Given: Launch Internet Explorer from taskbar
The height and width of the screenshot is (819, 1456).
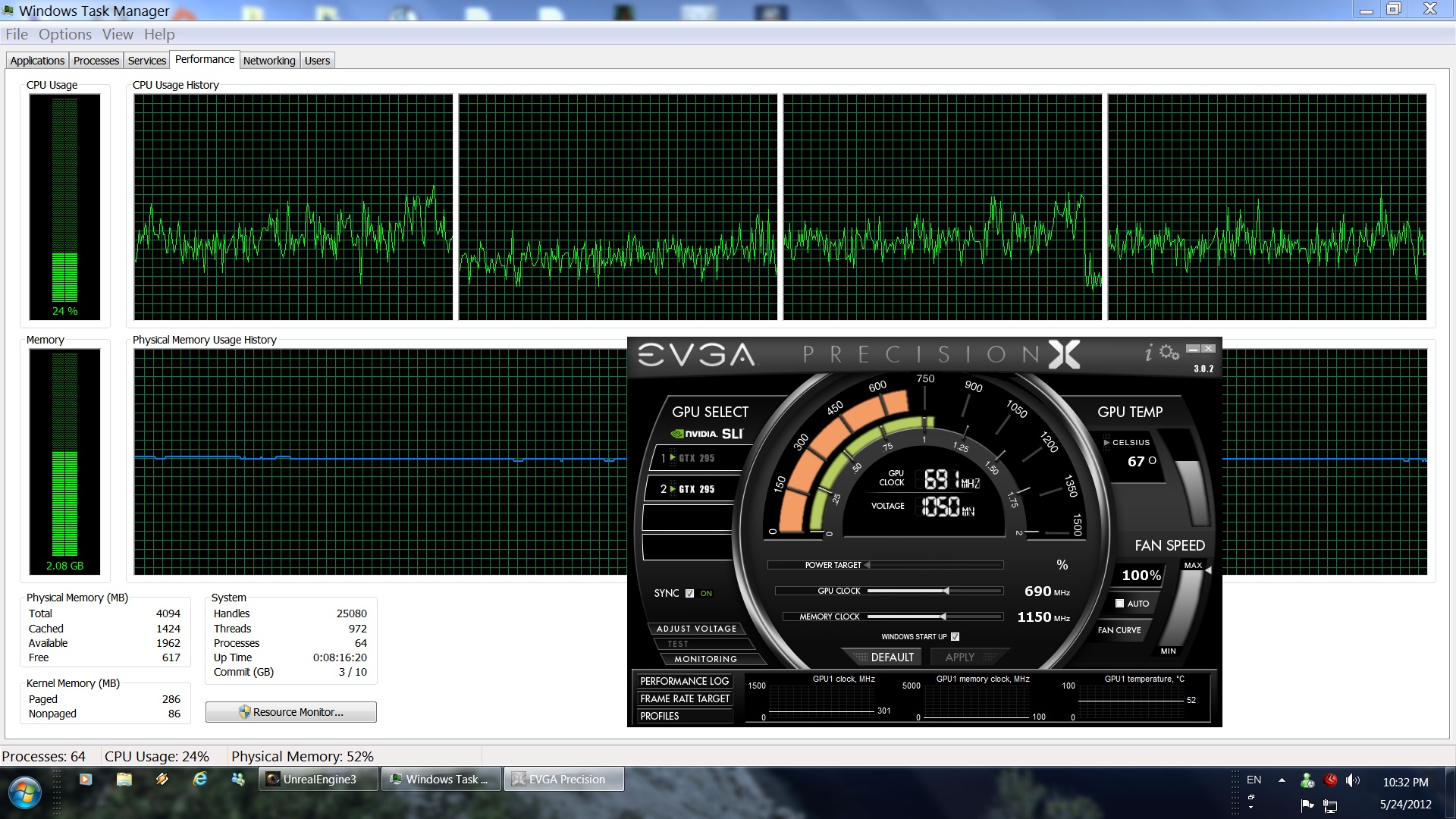Looking at the screenshot, I should pos(200,779).
